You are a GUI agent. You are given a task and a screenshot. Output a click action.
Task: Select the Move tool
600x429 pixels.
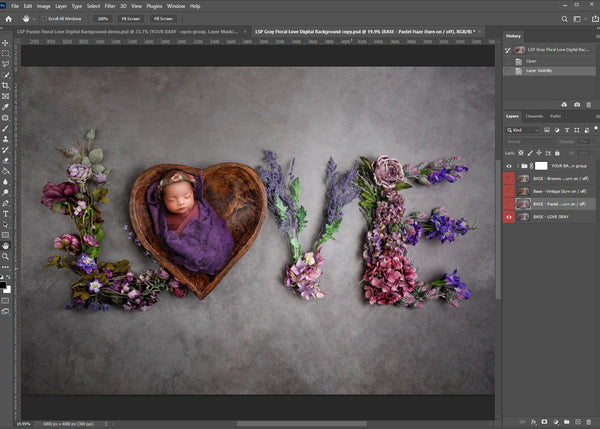click(x=6, y=41)
